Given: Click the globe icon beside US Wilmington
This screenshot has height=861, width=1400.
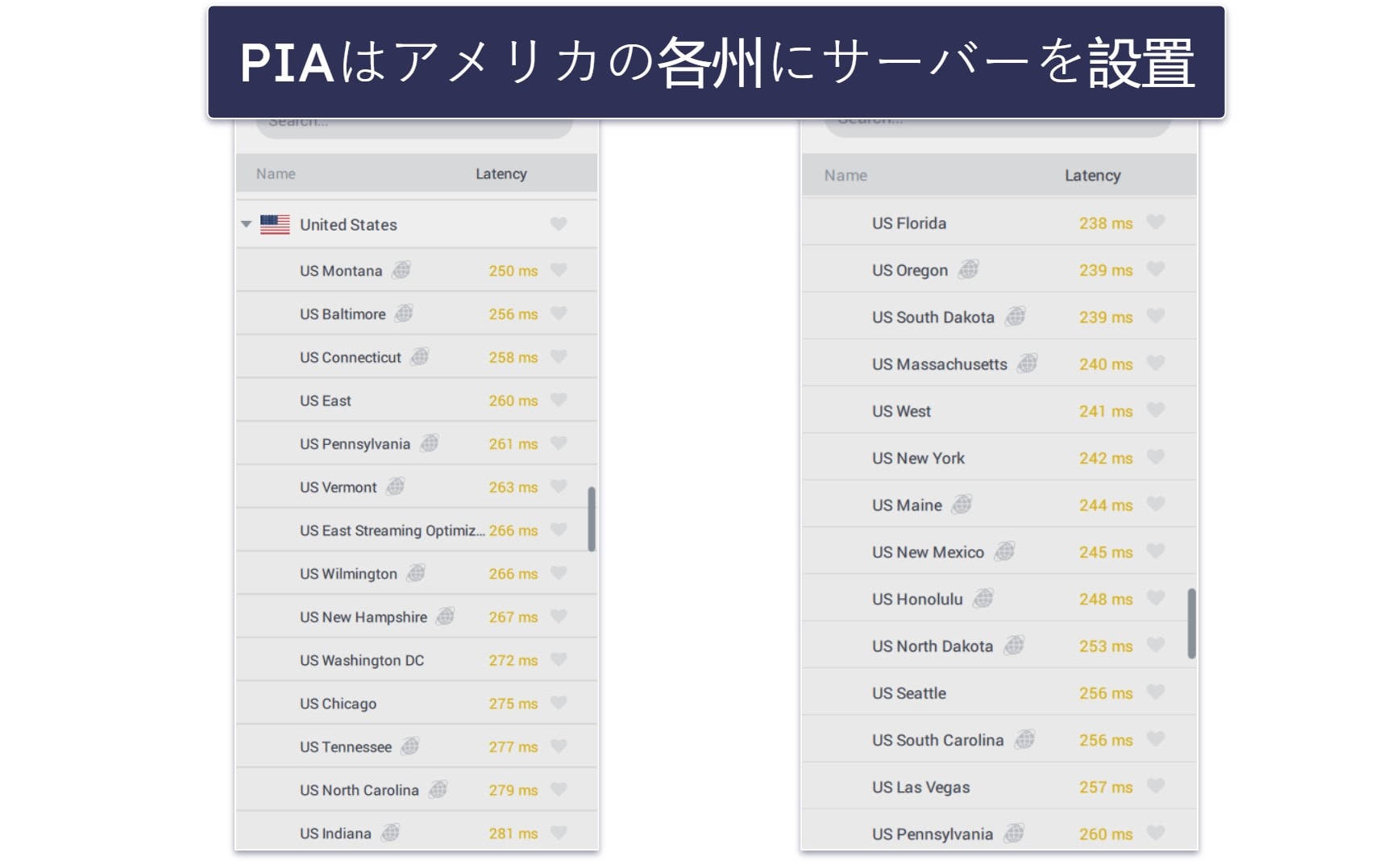Looking at the screenshot, I should pyautogui.click(x=416, y=573).
